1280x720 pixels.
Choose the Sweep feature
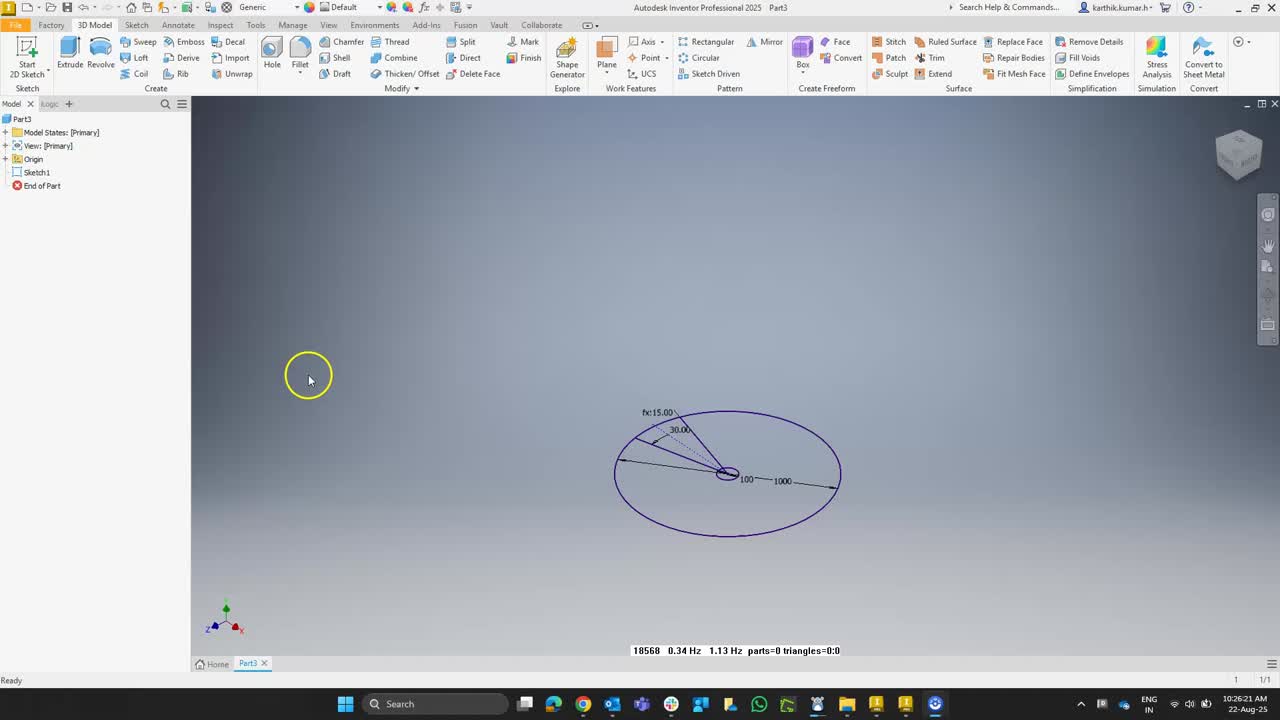click(x=138, y=42)
